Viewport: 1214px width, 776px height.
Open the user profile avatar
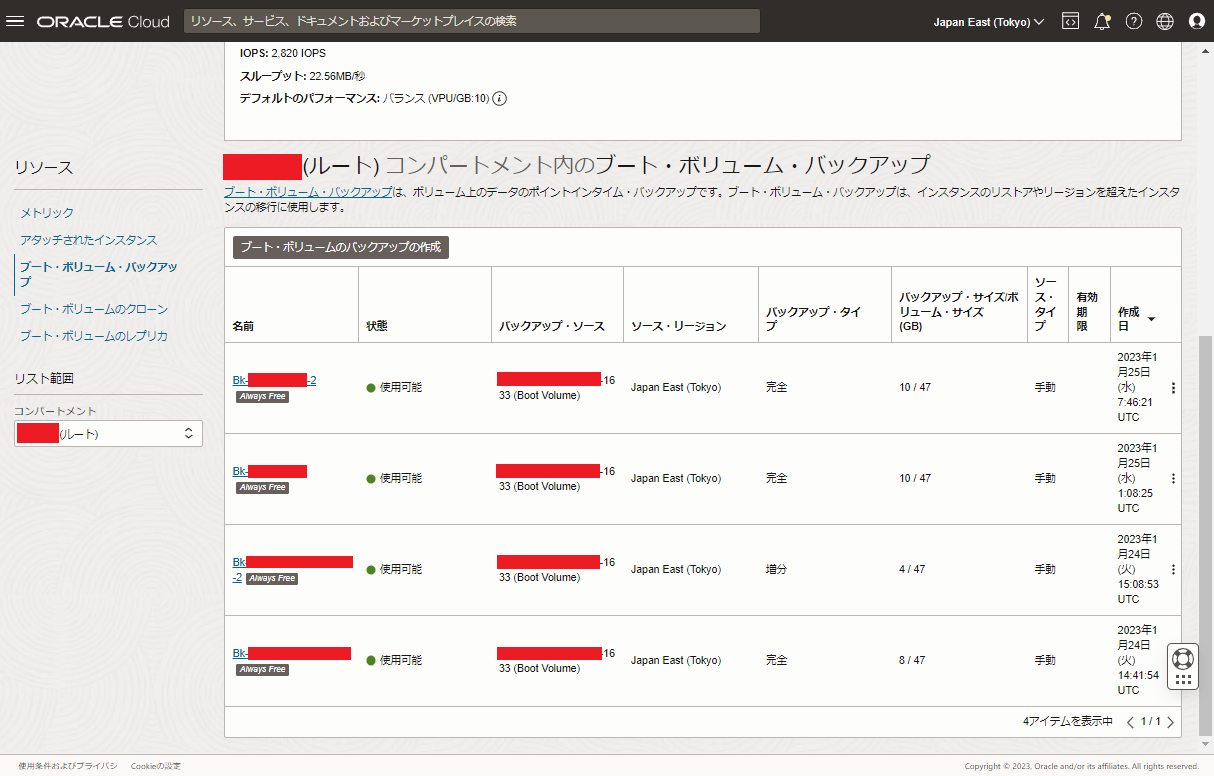click(1196, 21)
